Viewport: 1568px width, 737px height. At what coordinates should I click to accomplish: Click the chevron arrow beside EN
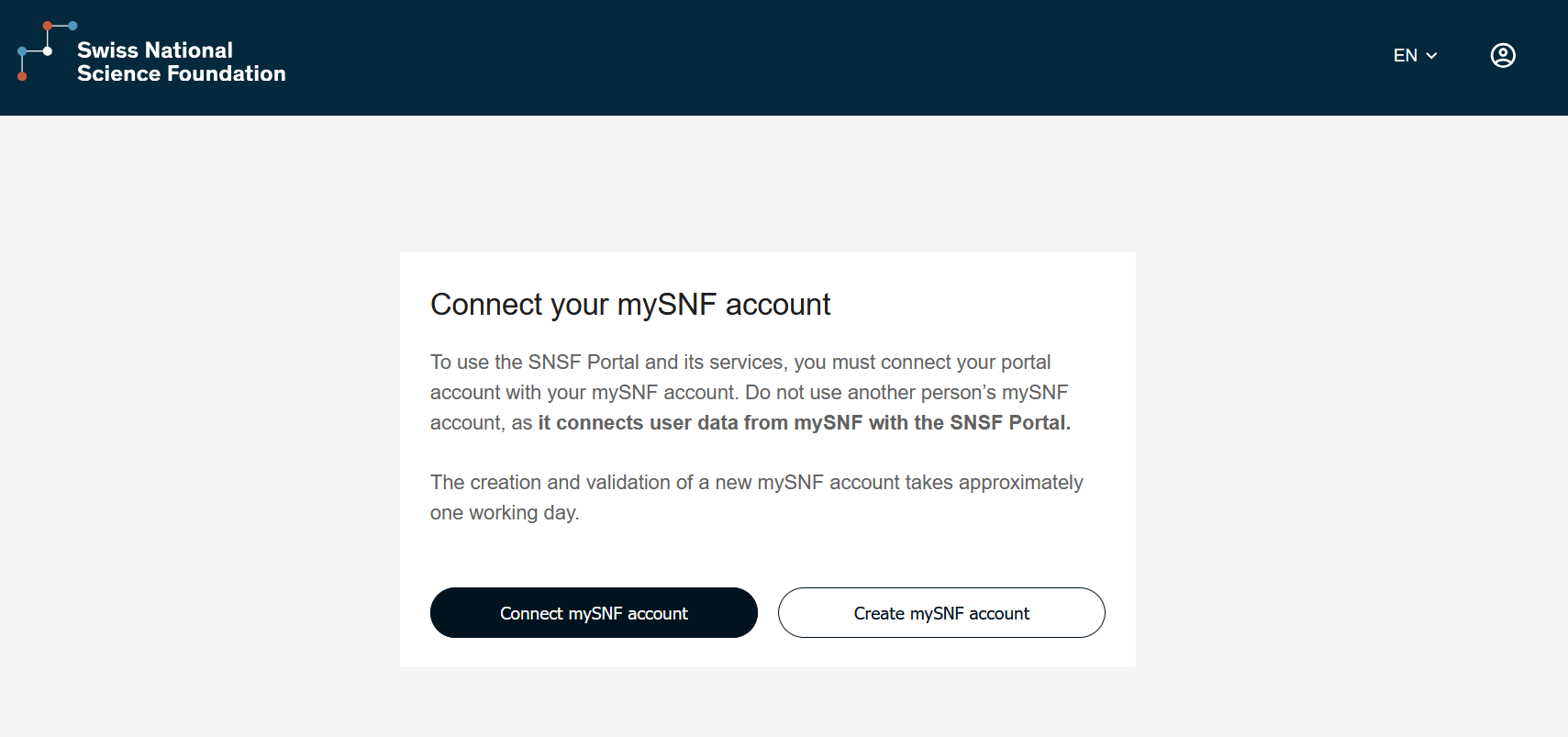click(1431, 56)
